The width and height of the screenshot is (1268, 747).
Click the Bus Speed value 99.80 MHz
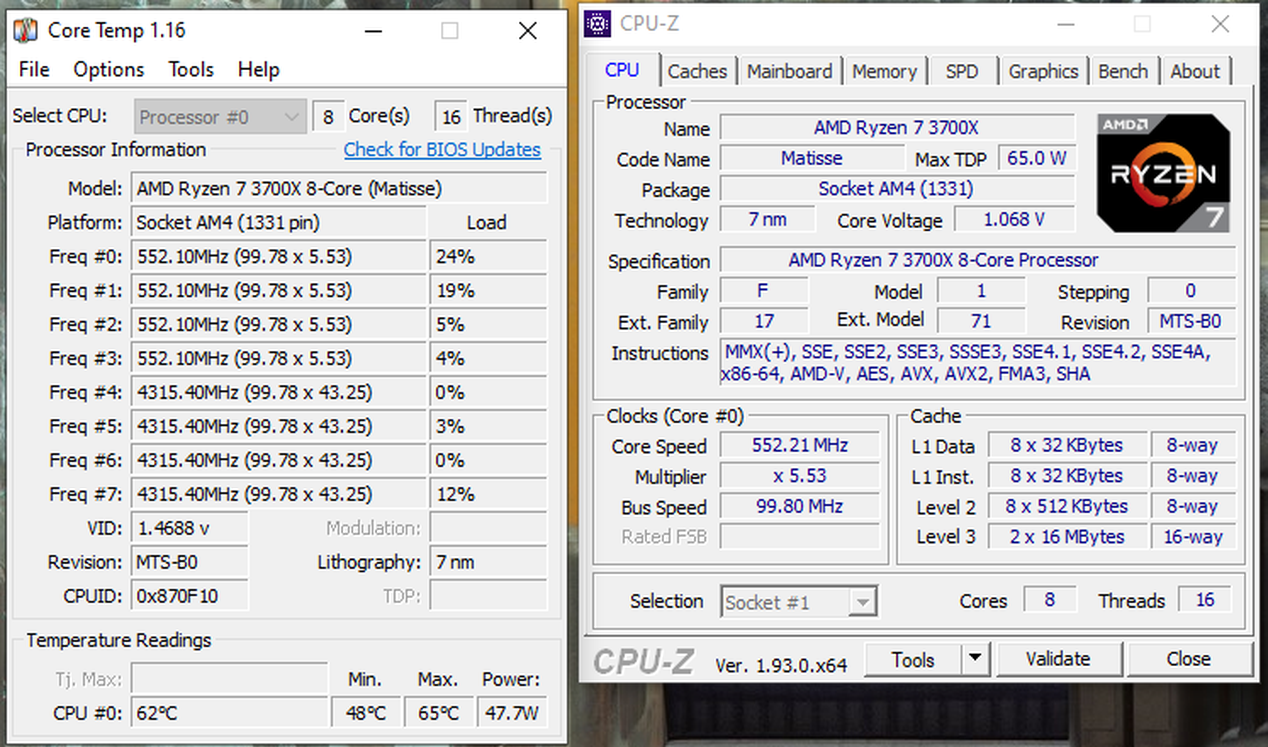(799, 507)
